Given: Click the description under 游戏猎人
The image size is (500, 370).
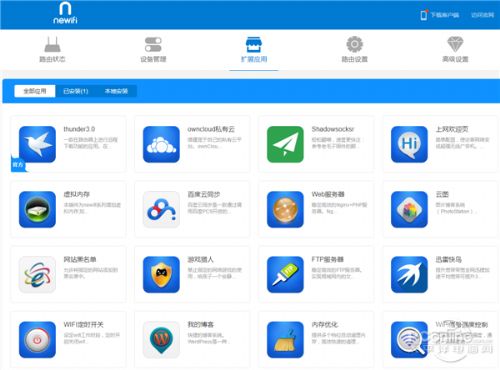Looking at the screenshot, I should coord(215,273).
